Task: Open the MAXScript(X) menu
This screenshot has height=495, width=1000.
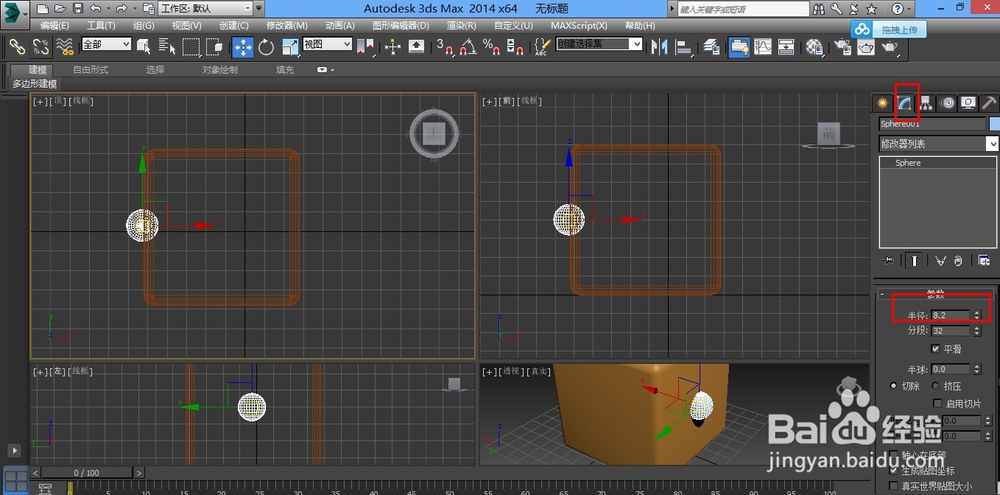Action: 578,26
